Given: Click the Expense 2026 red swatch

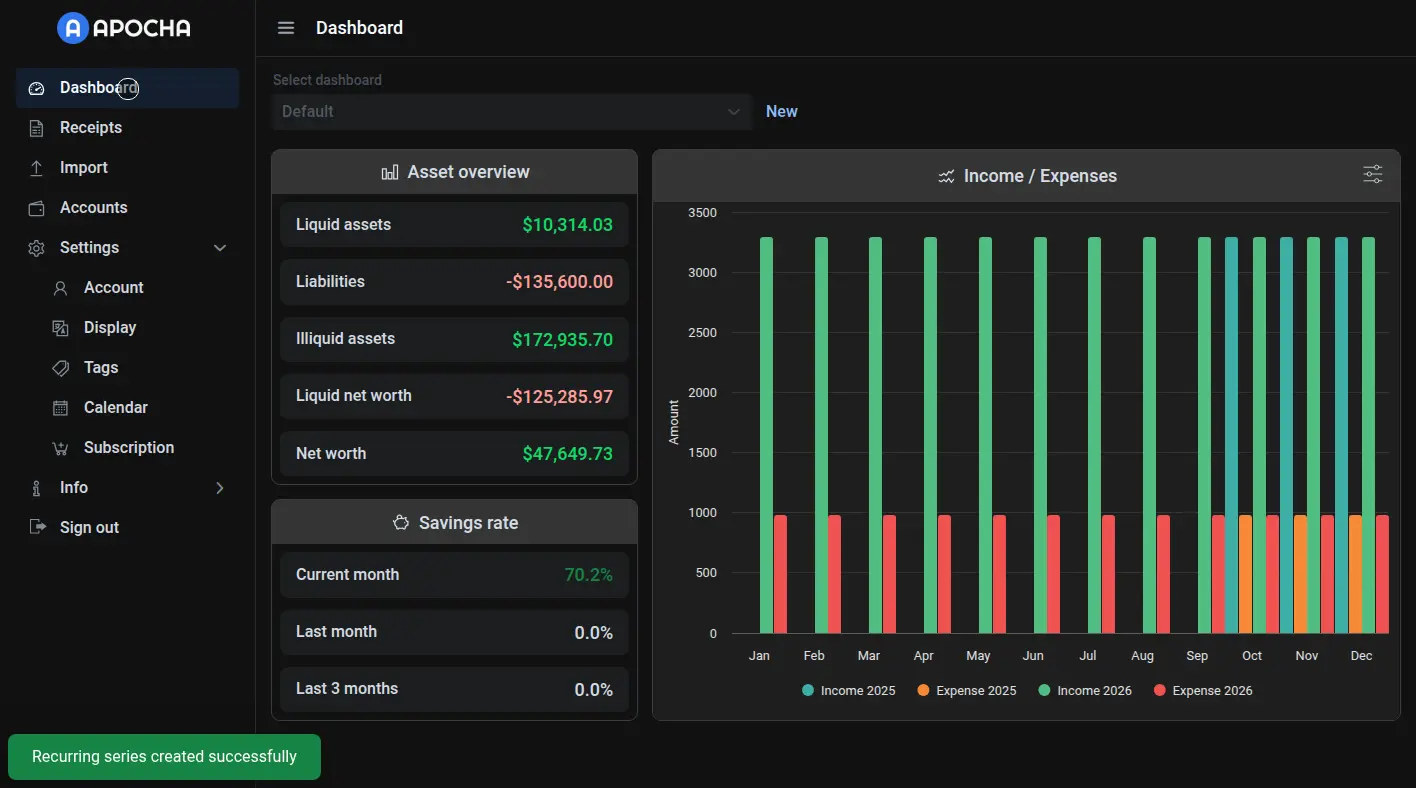Looking at the screenshot, I should coord(1160,691).
